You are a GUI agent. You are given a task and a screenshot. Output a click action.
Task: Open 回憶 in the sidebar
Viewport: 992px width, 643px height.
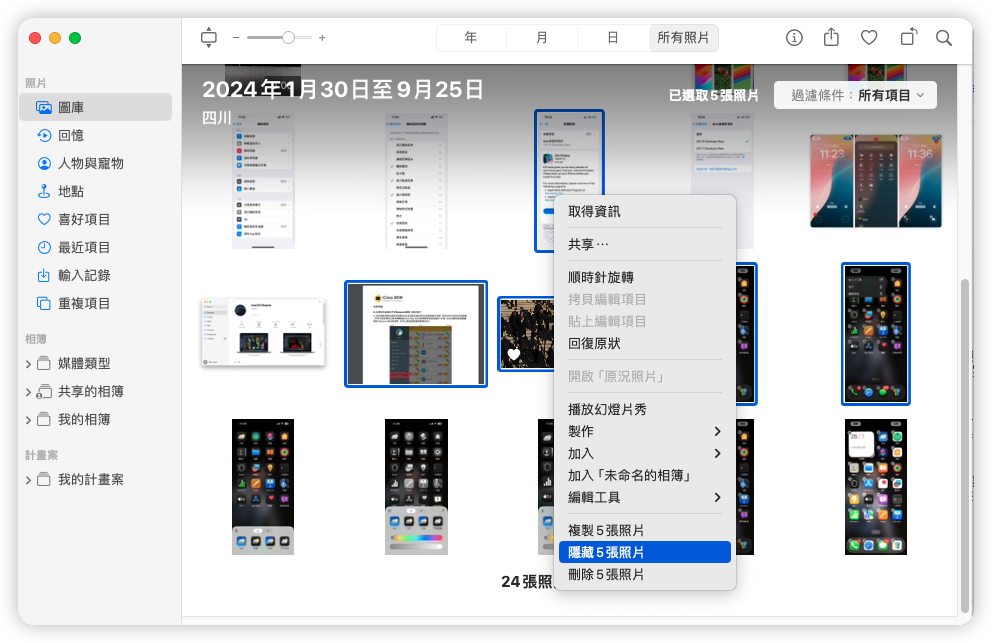click(96, 135)
